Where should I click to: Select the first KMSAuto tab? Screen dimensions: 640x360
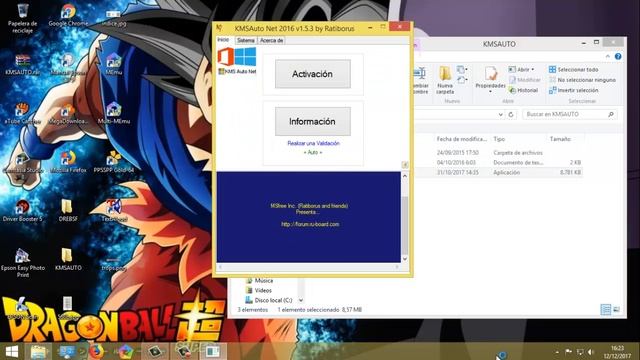[224, 40]
